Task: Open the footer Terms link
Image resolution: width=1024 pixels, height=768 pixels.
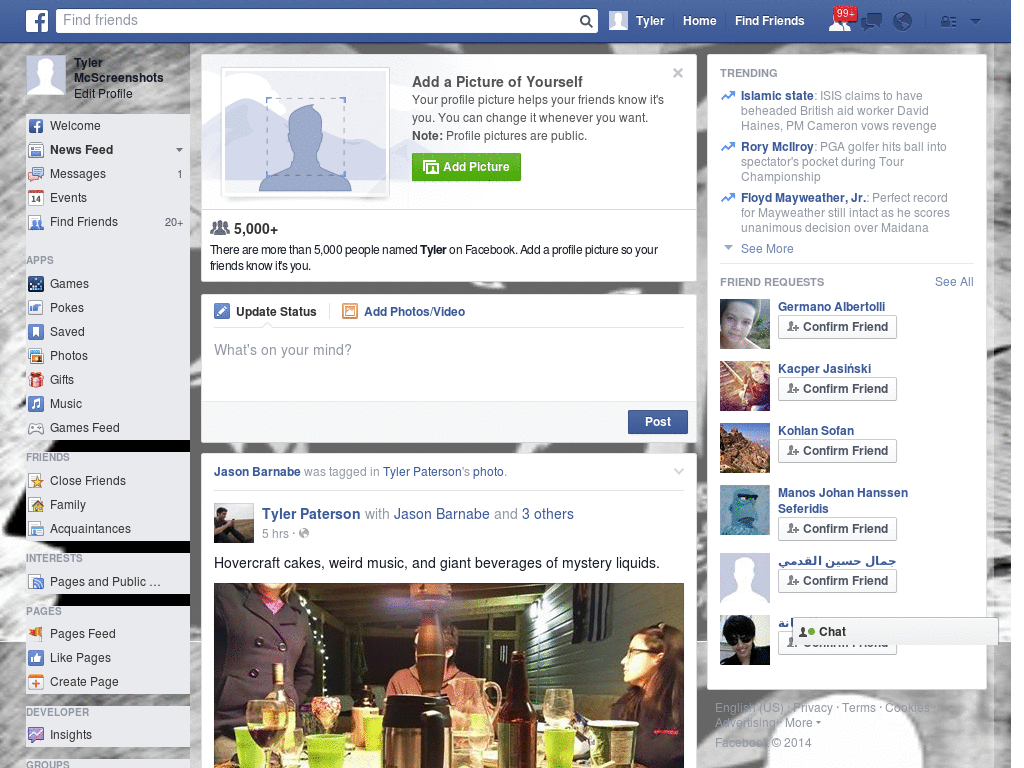Action: (859, 708)
